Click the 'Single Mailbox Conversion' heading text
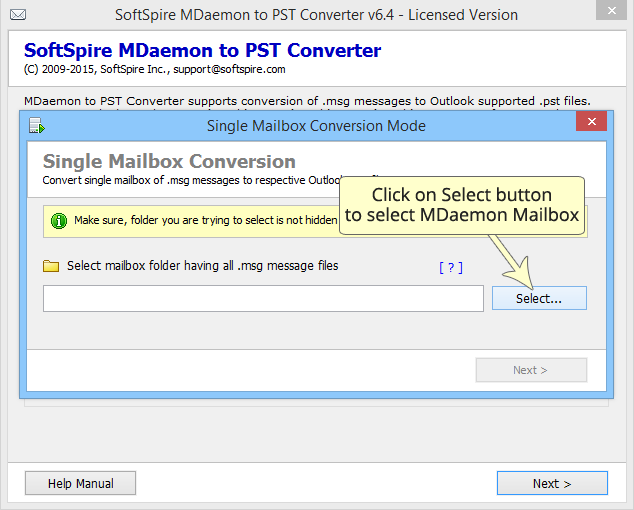This screenshot has height=510, width=634. tap(169, 161)
